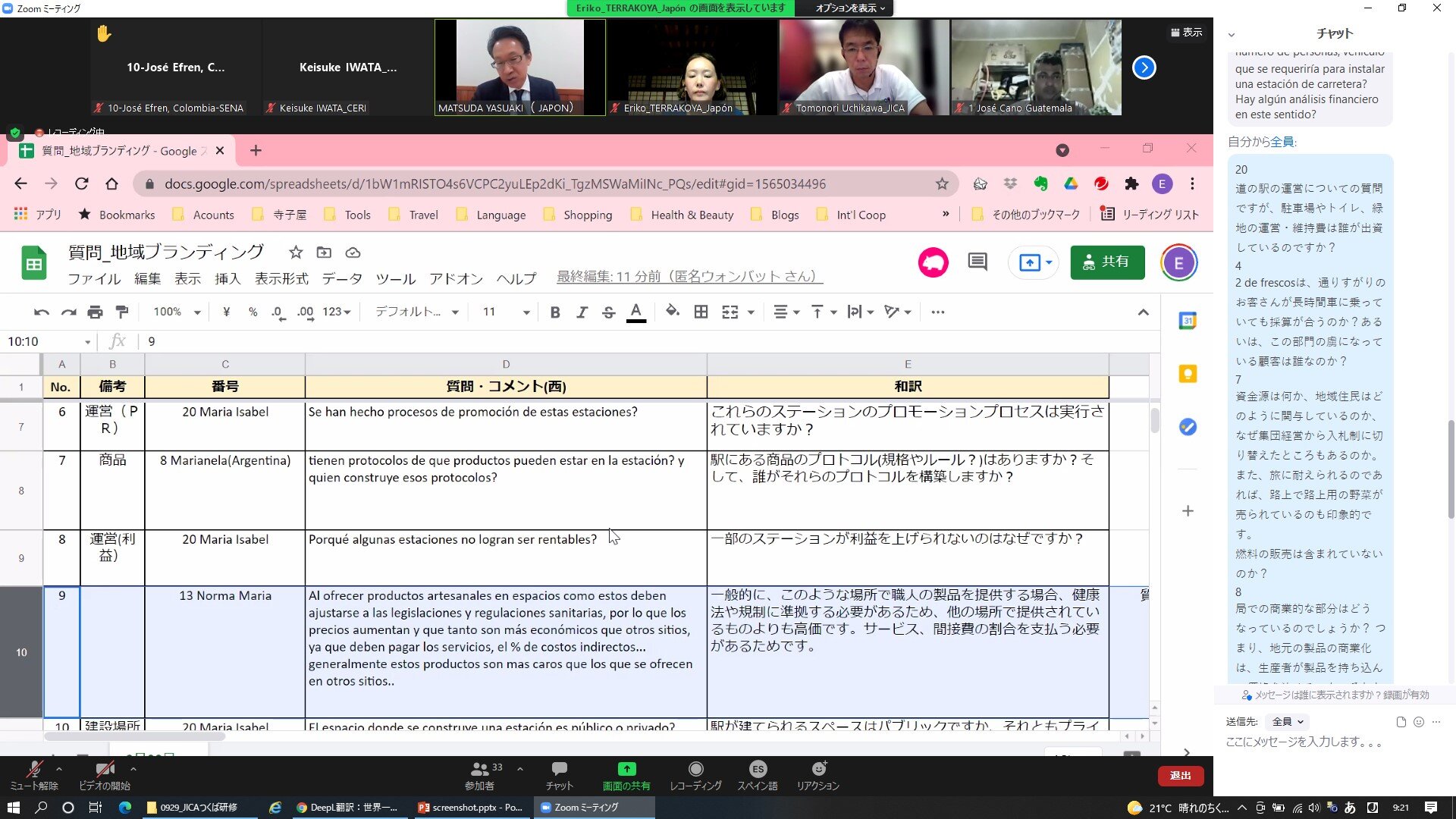Open the Google Calendar side panel icon

1188,322
